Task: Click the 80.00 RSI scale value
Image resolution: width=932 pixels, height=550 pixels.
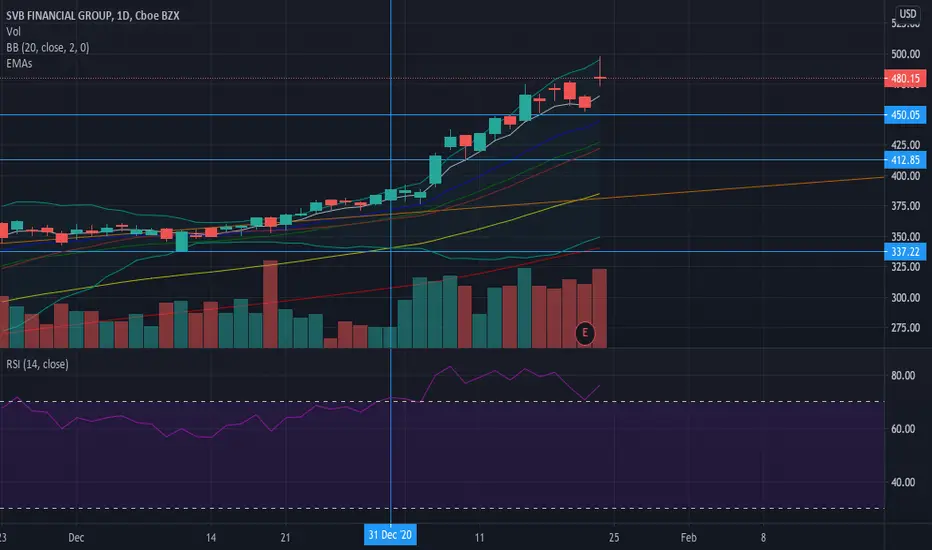Action: [x=903, y=375]
